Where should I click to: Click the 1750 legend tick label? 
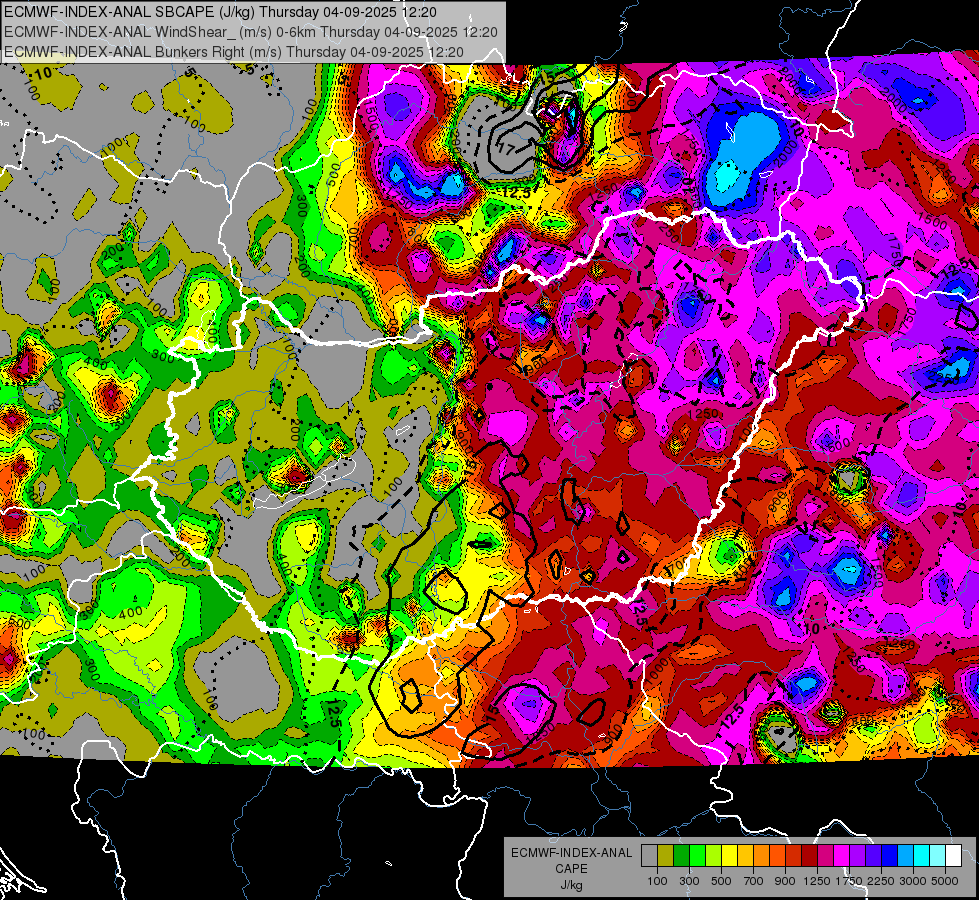pos(849,881)
